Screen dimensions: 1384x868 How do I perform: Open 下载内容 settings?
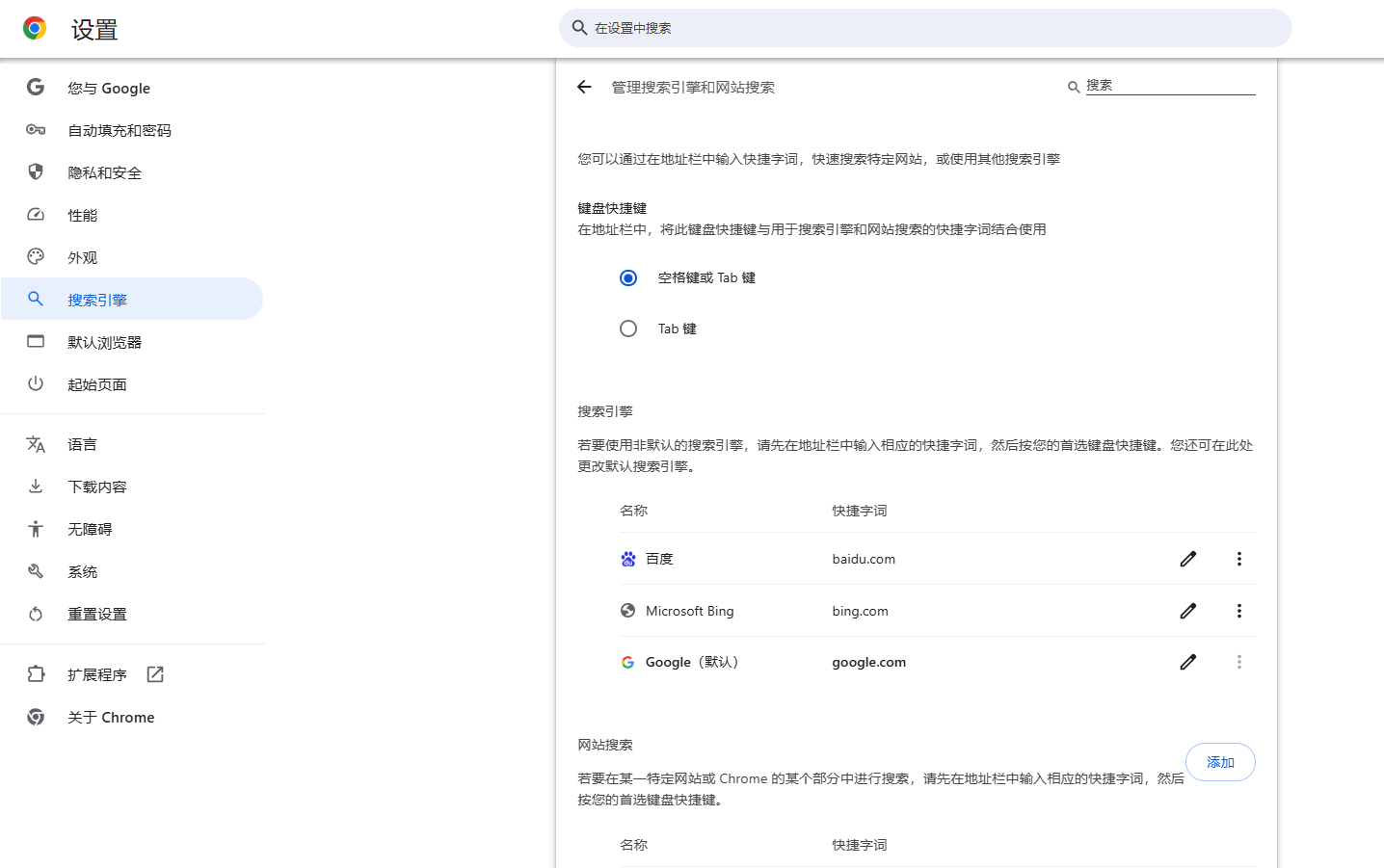point(131,487)
